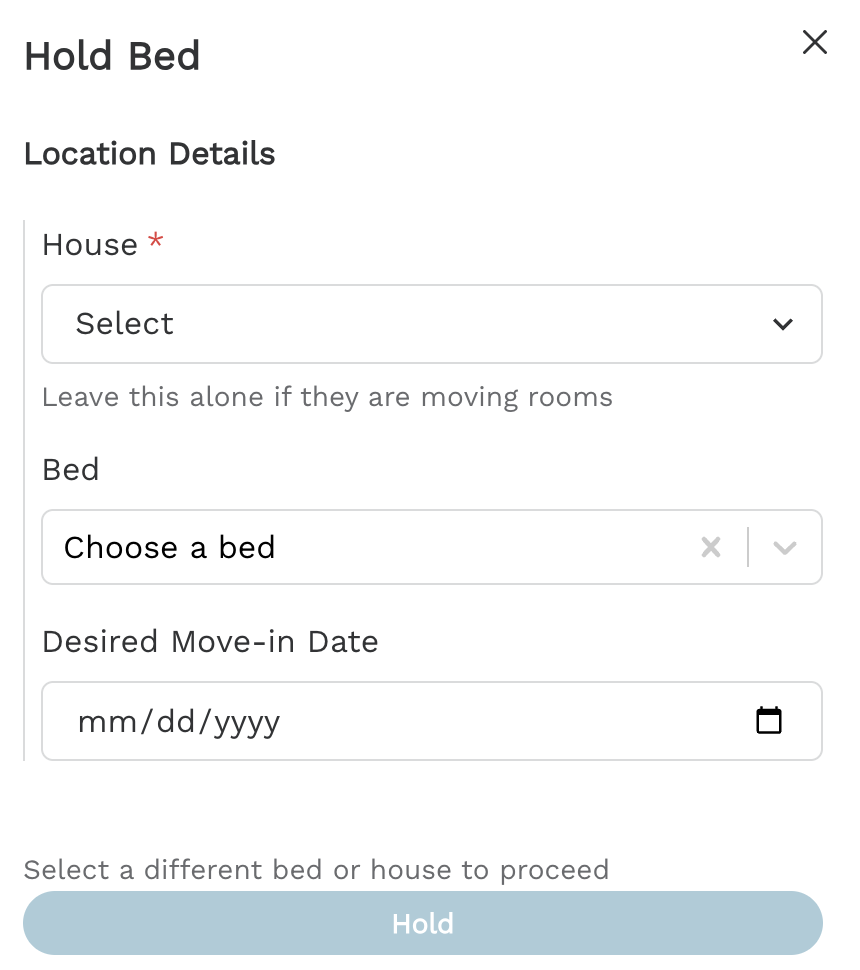Screen dimensions: 860x970
Task: Click the vertical divider inside the Bed field
Action: (748, 547)
